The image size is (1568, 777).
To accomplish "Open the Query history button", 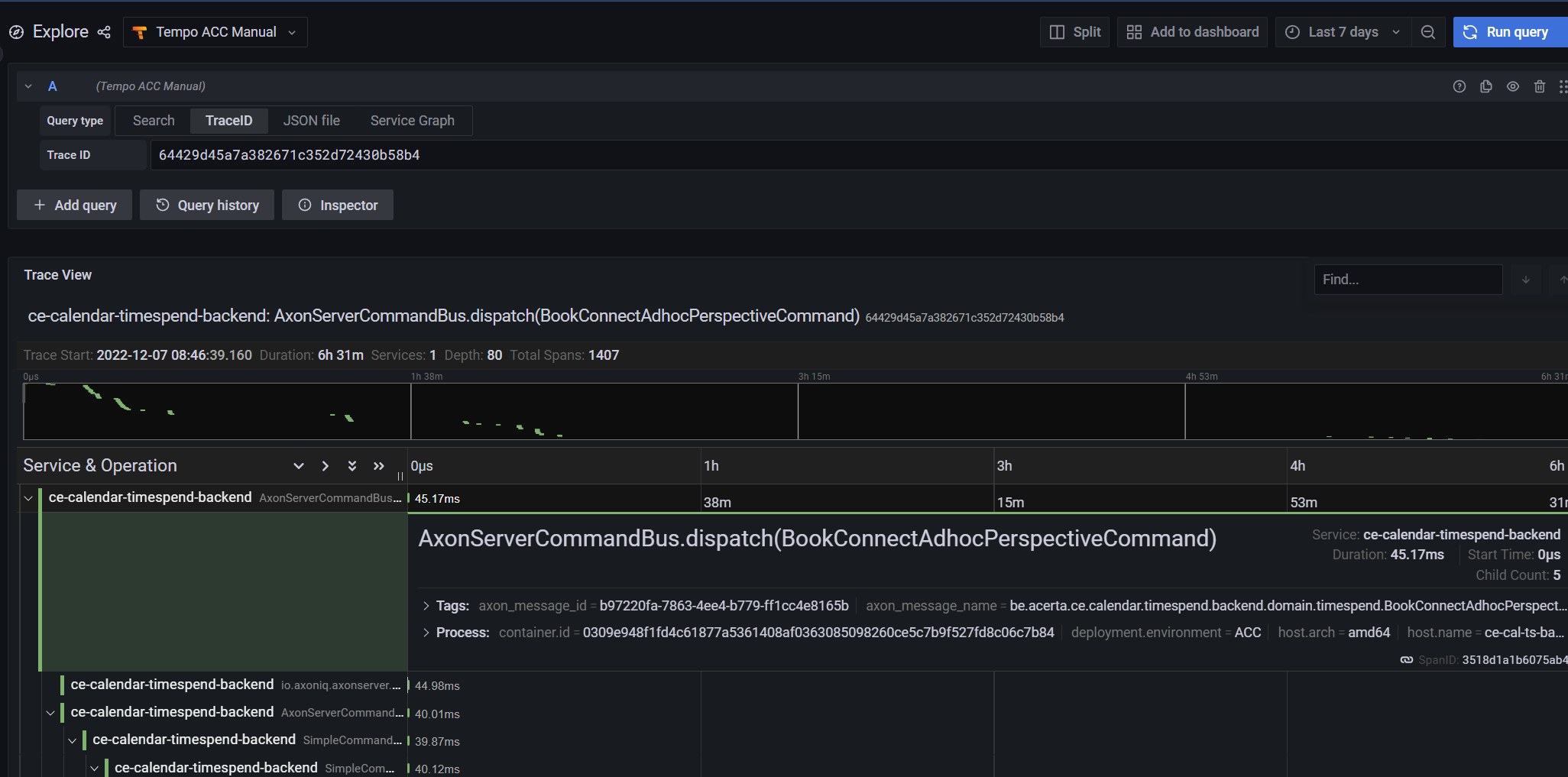I will (207, 206).
